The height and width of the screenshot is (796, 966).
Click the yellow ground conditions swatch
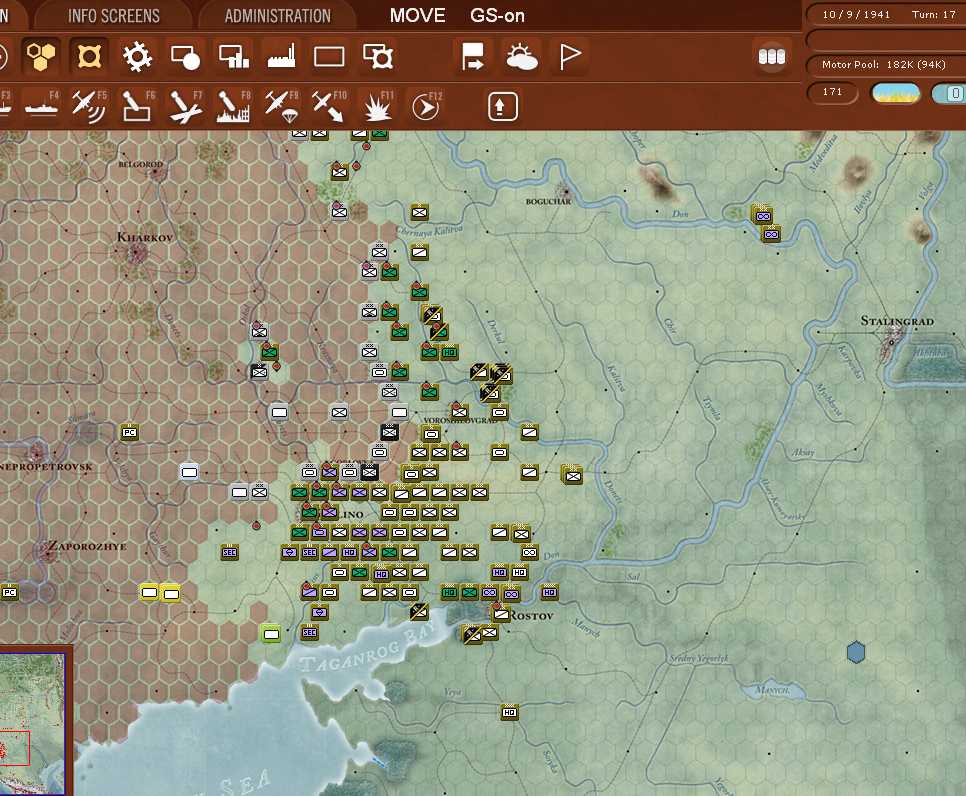coord(895,92)
